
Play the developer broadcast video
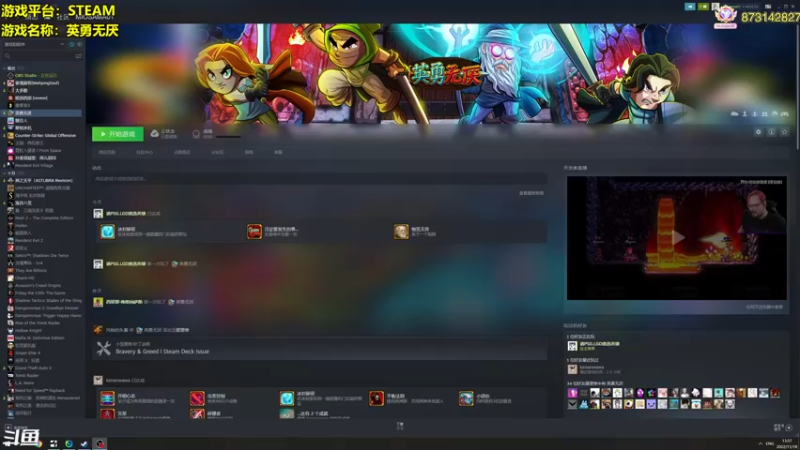click(x=677, y=237)
